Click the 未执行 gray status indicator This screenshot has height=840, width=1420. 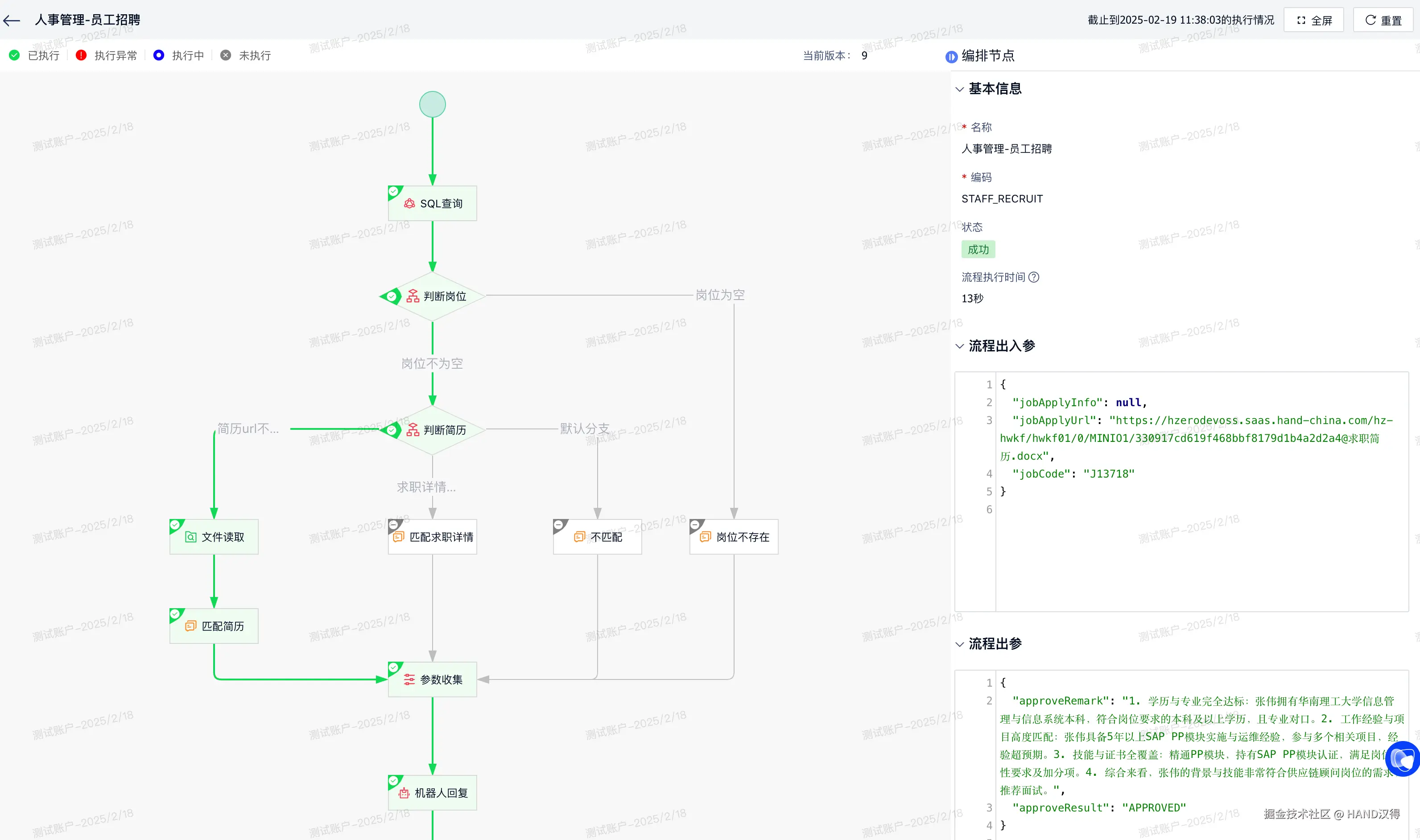[225, 55]
